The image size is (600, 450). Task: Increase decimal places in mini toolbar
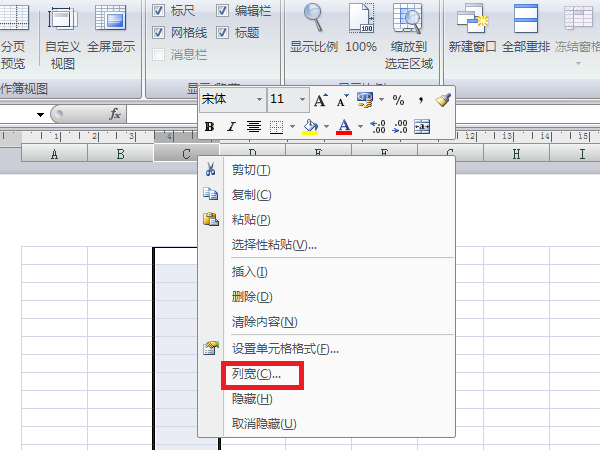coord(378,127)
